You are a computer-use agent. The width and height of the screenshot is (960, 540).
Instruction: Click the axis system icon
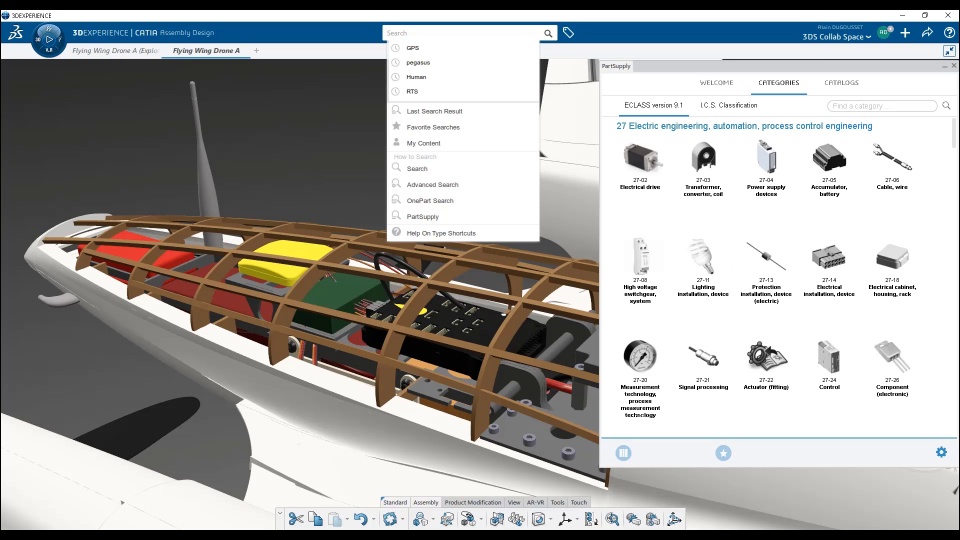click(x=564, y=519)
